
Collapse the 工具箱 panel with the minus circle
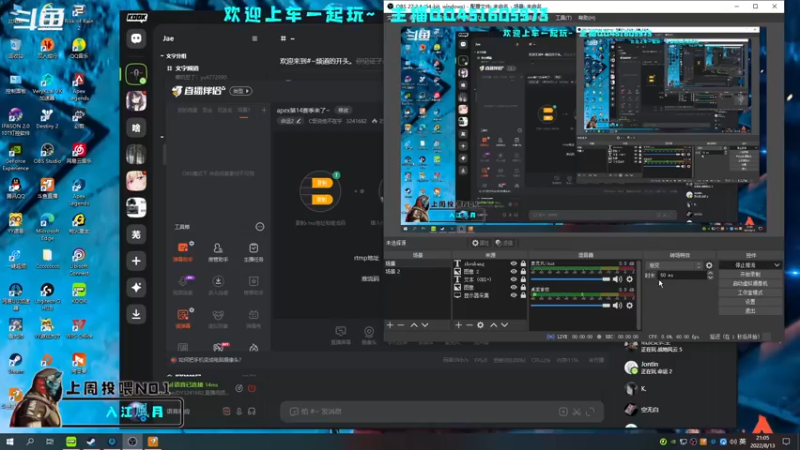pyautogui.click(x=260, y=227)
